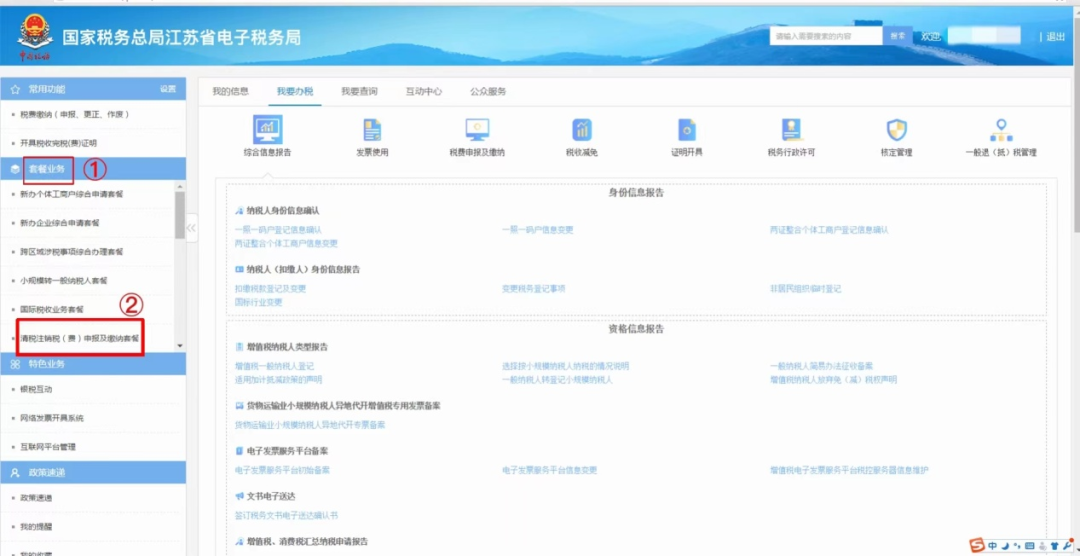Open the 互动中心 tab
The image size is (1080, 556).
click(424, 92)
